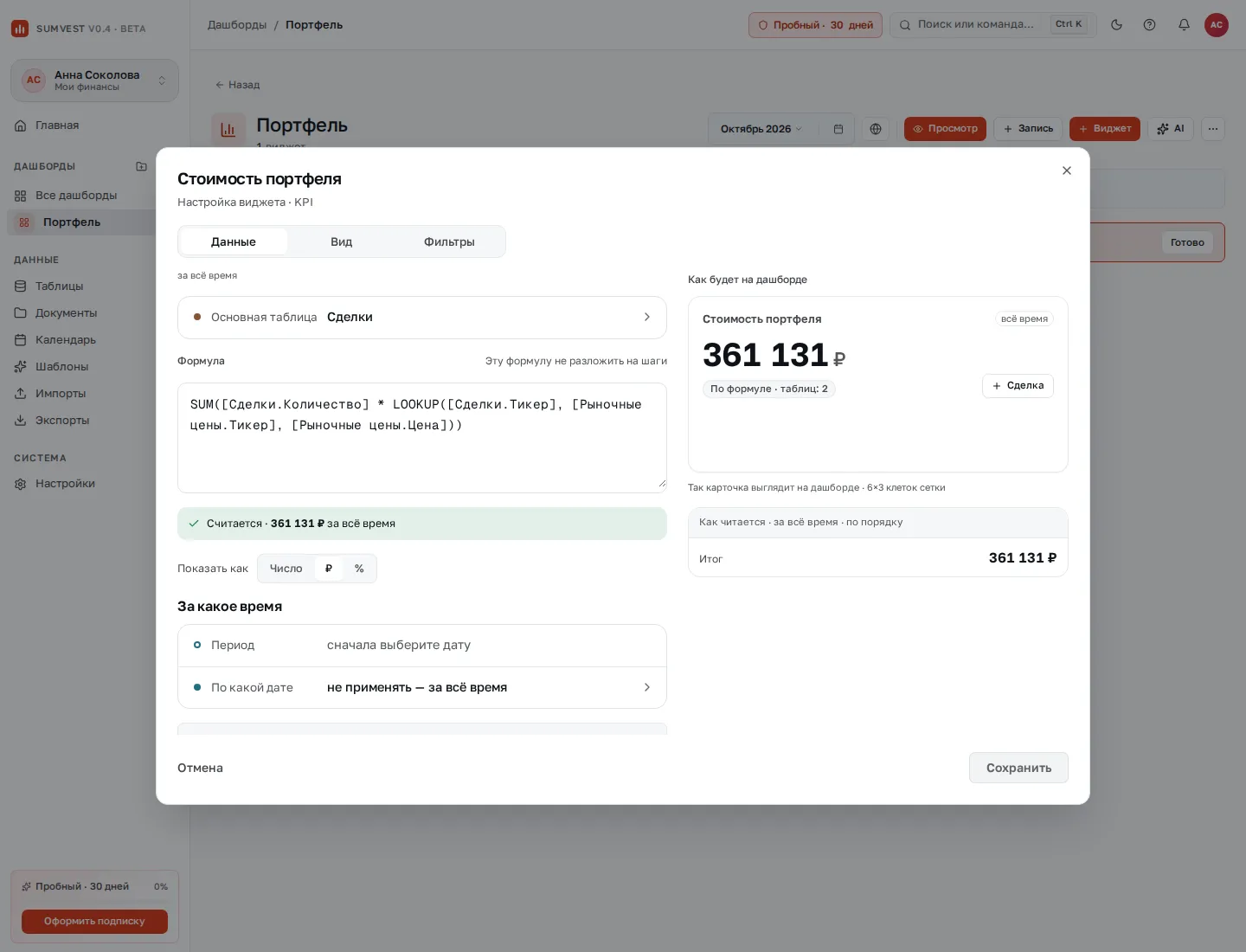This screenshot has height=952, width=1246.
Task: Close the widget settings dialog
Action: [x=1067, y=170]
